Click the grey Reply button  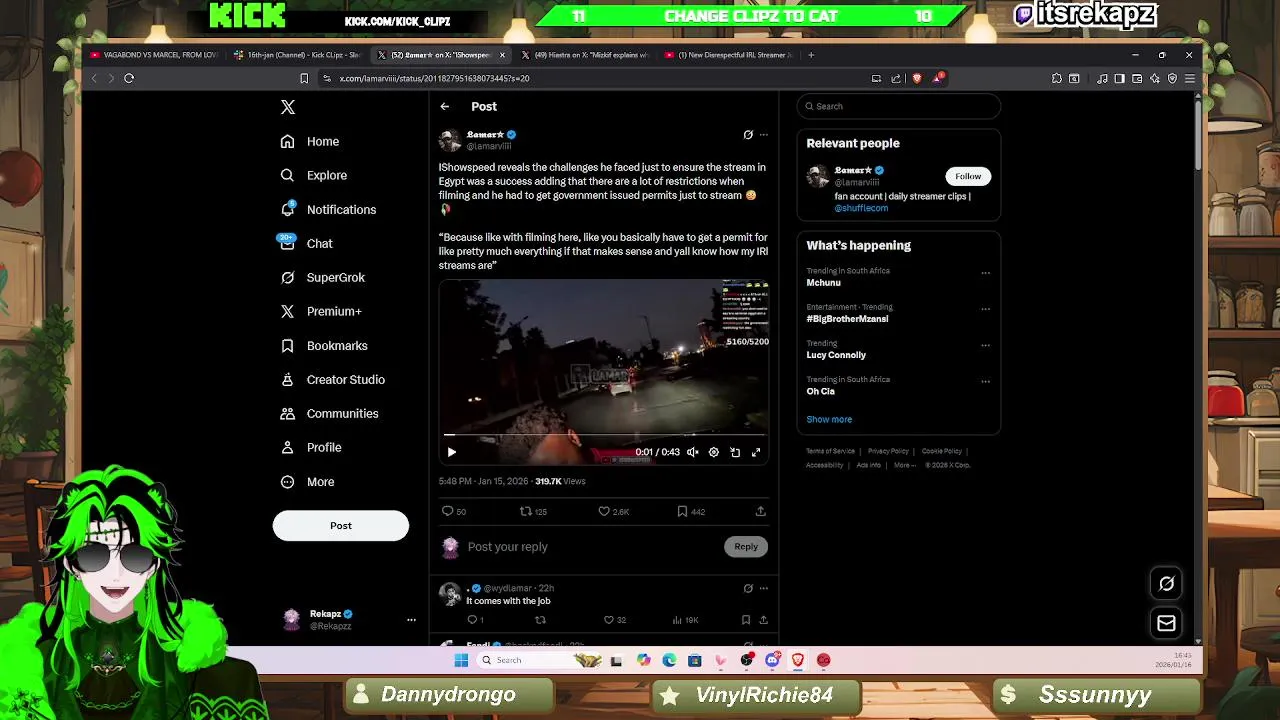tap(746, 547)
